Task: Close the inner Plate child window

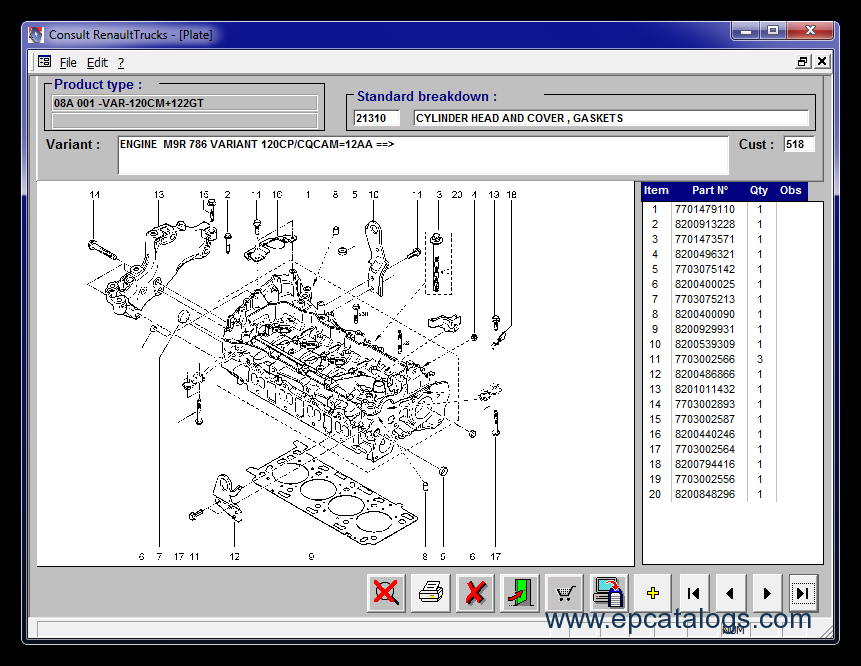Action: point(822,61)
